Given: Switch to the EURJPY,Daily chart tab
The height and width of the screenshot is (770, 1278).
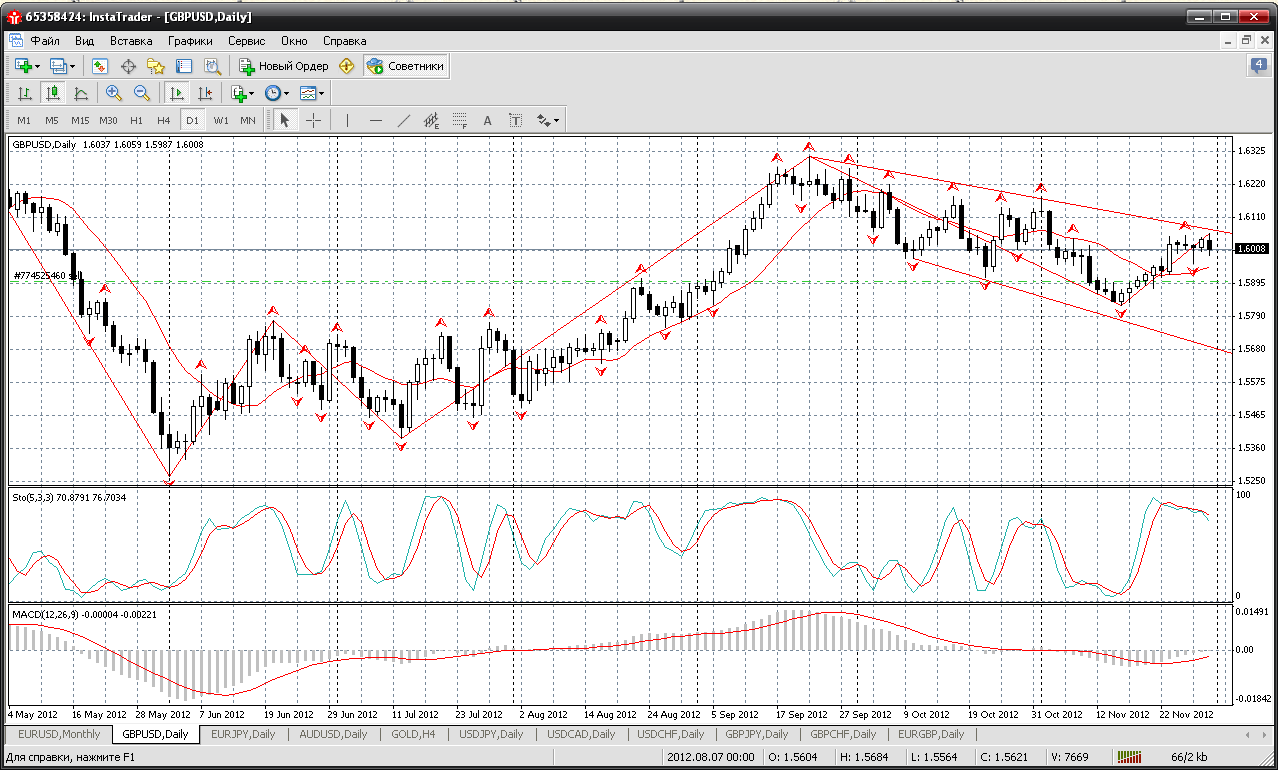Looking at the screenshot, I should [242, 734].
